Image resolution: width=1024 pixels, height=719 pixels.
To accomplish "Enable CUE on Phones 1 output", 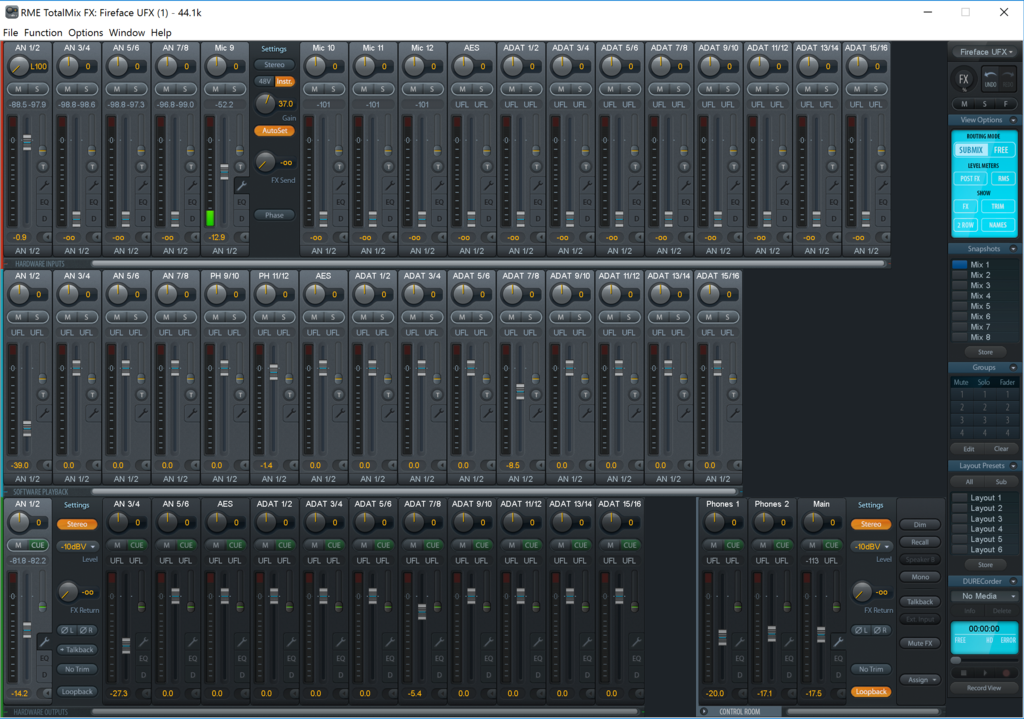I will pyautogui.click(x=733, y=545).
